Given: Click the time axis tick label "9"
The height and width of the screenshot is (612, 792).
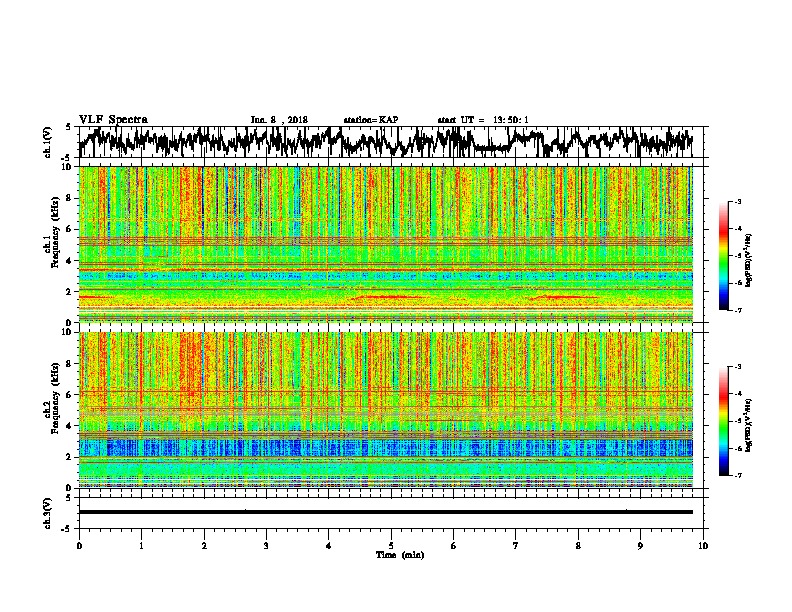Looking at the screenshot, I should (640, 546).
